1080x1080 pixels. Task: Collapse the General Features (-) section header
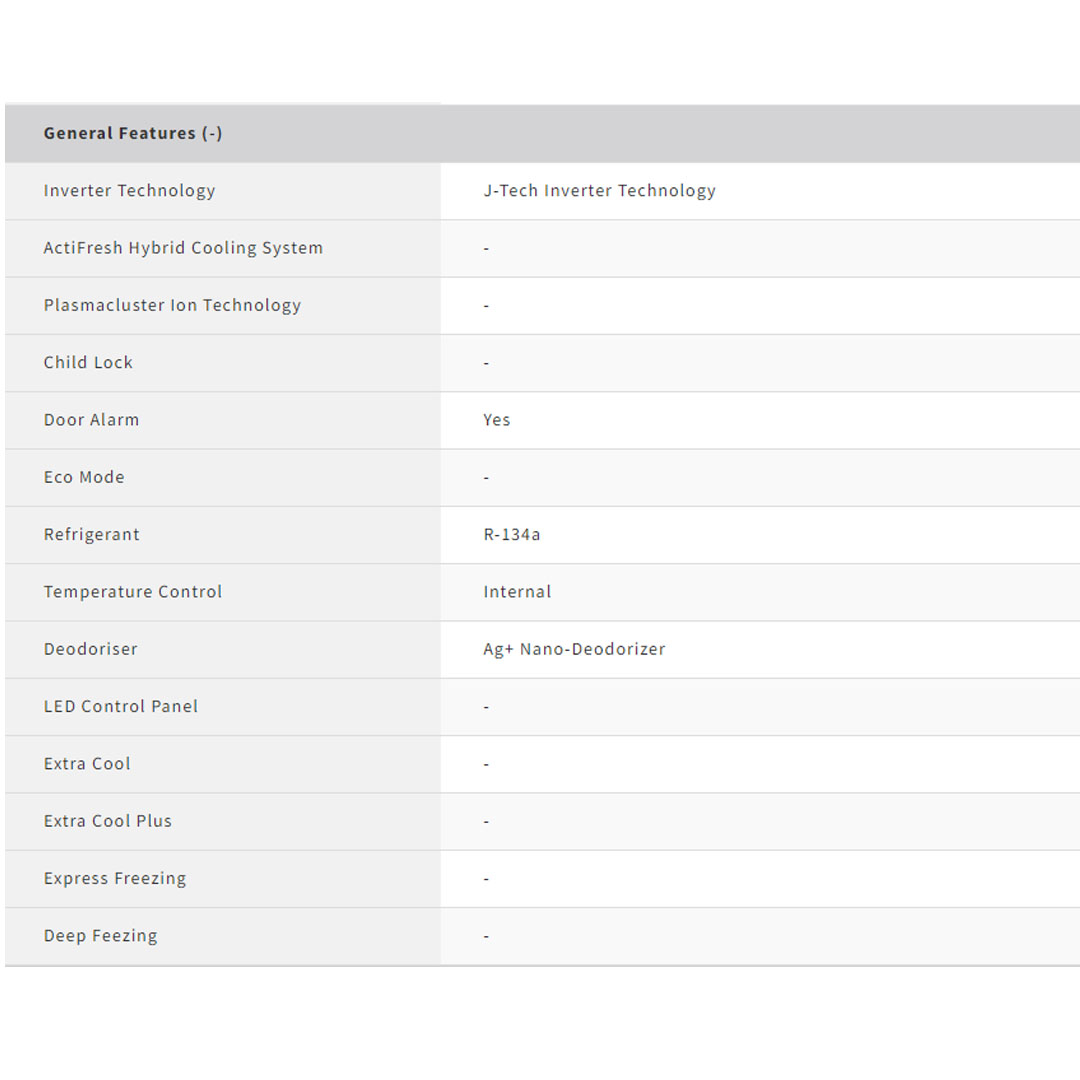point(133,133)
